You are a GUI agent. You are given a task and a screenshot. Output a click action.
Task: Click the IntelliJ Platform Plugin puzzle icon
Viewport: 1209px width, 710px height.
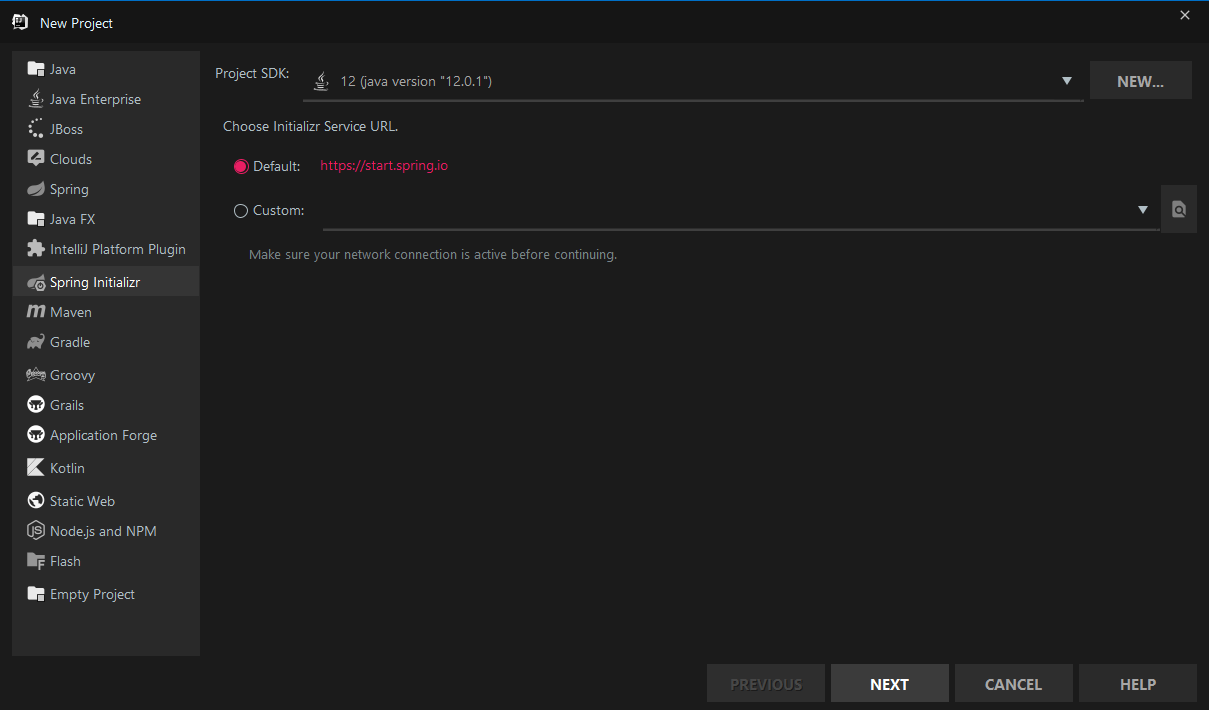pos(36,249)
